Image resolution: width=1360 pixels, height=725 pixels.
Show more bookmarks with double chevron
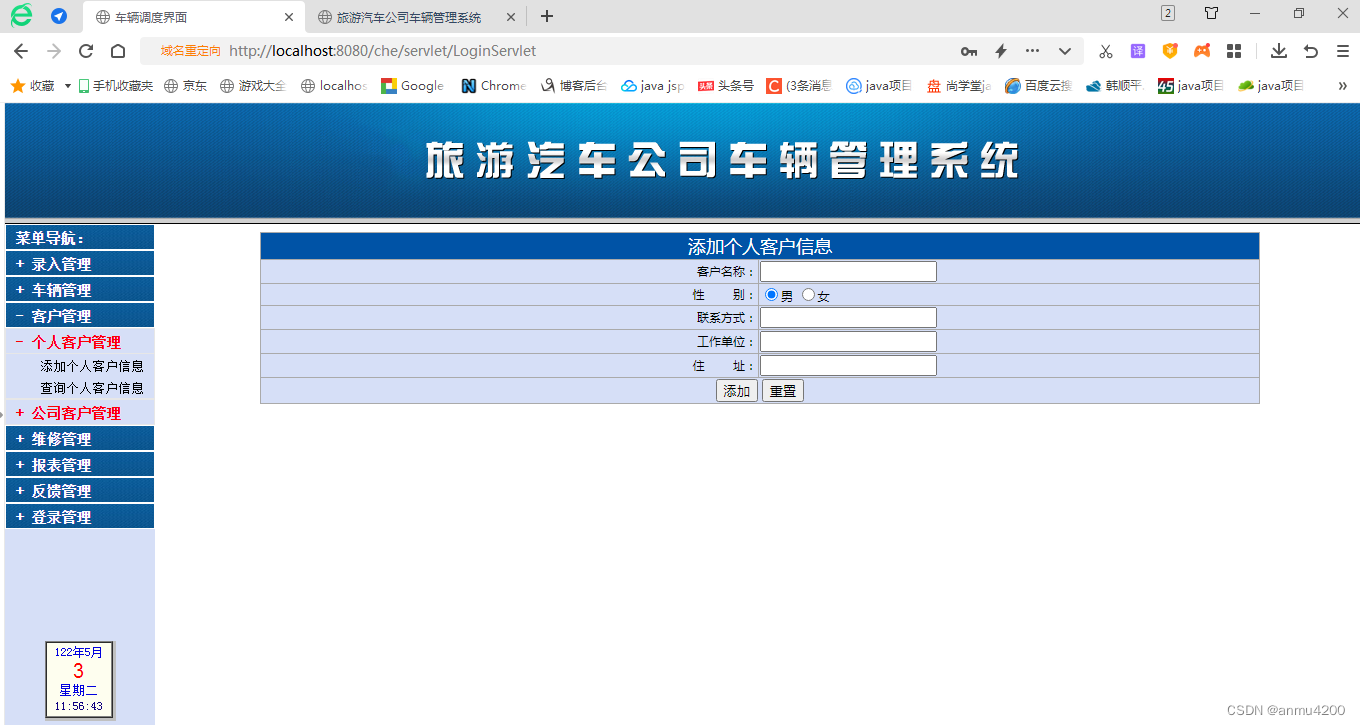1342,86
